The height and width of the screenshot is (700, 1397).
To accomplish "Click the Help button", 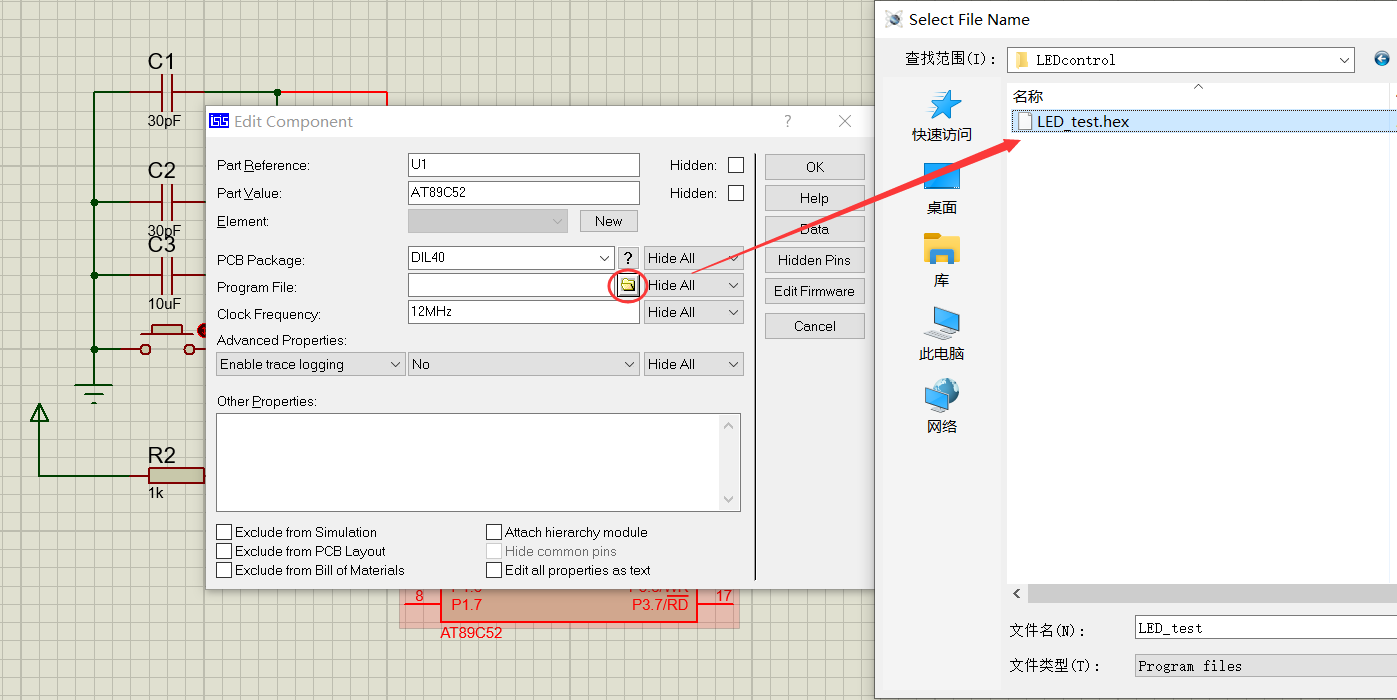I will coord(815,198).
